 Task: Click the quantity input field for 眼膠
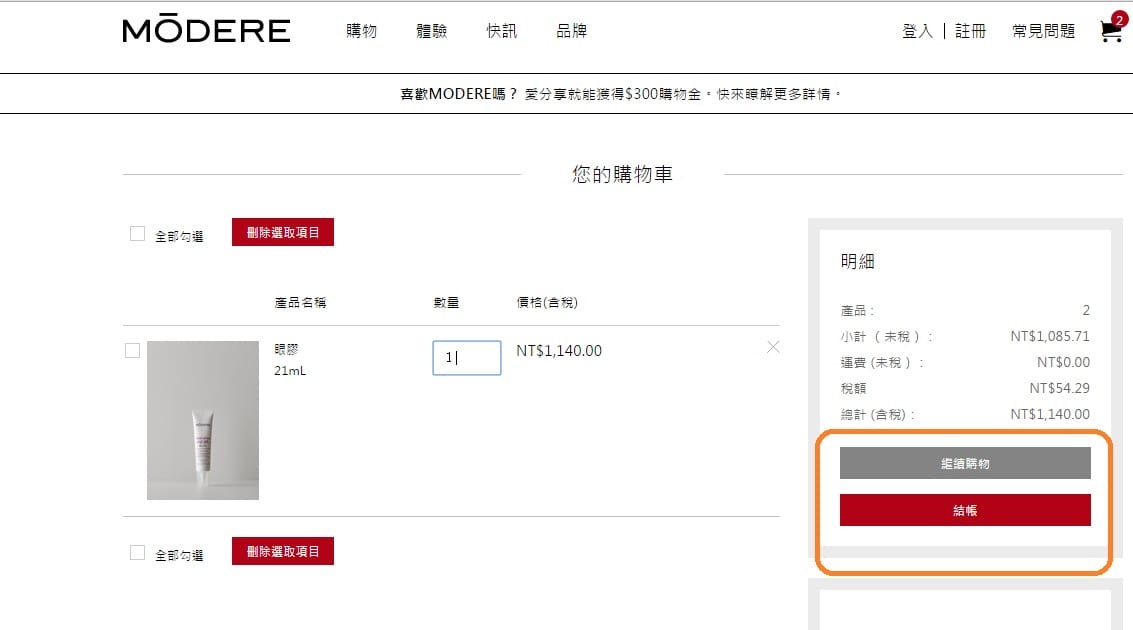point(466,358)
